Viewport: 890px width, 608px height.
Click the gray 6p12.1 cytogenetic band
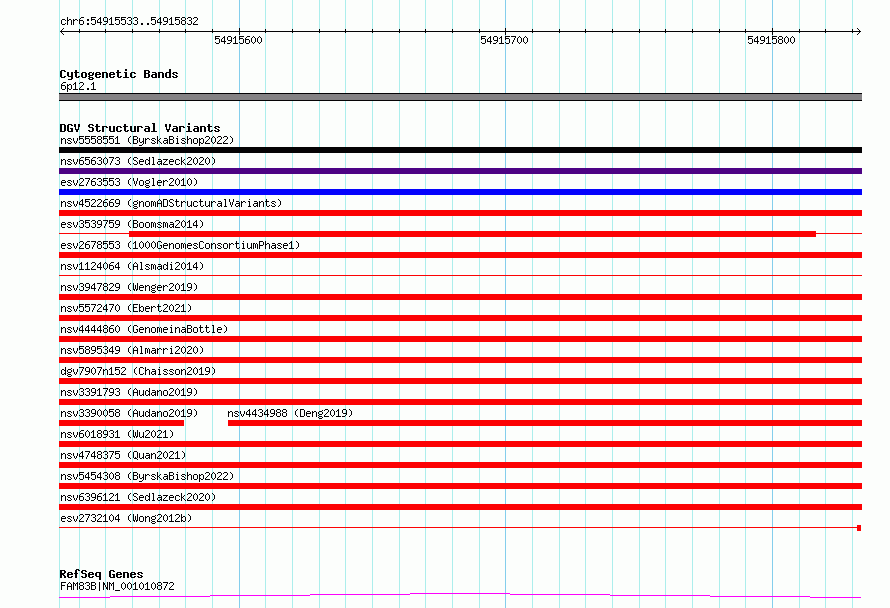coord(460,97)
